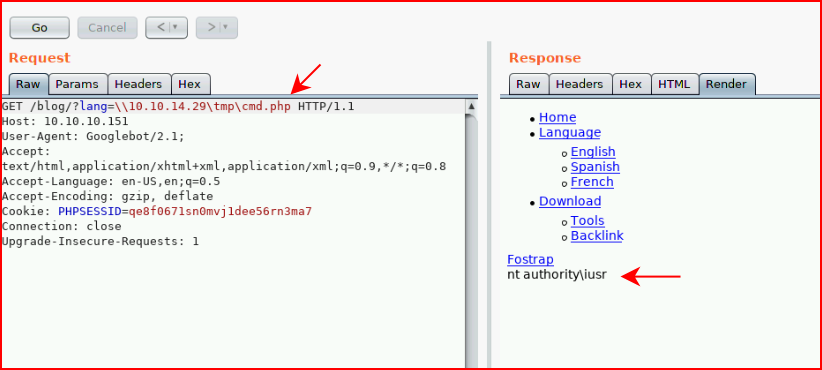Click the Cancel button

click(107, 28)
